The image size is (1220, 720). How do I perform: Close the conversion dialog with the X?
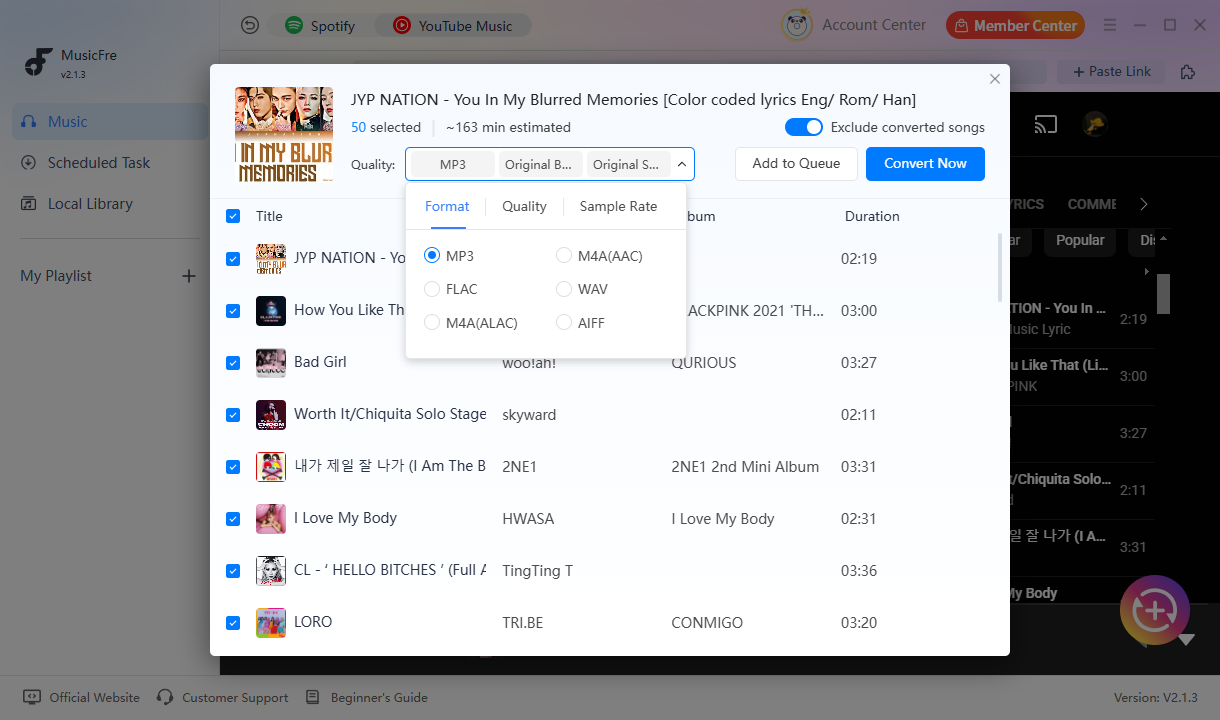(994, 79)
